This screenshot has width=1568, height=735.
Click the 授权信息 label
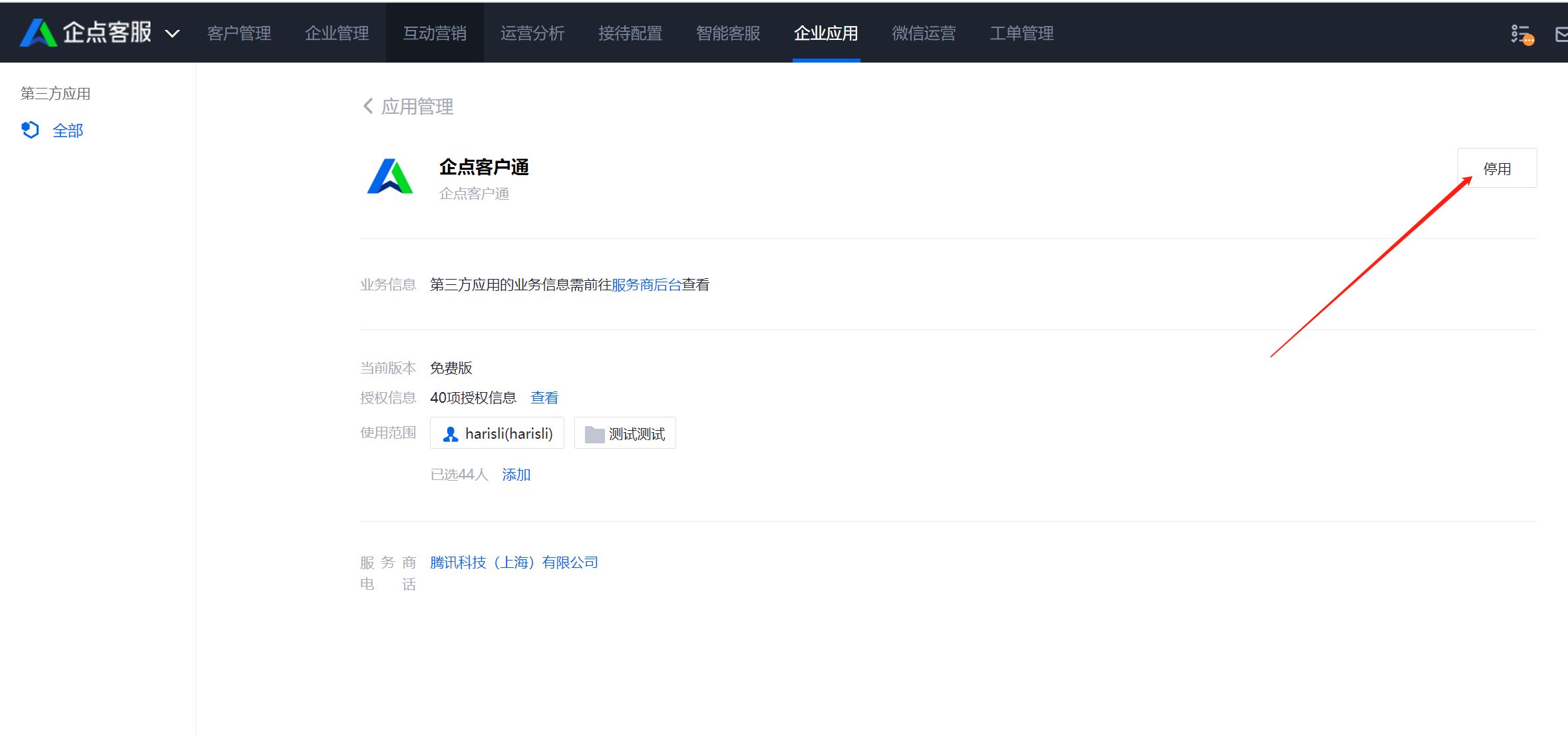388,397
